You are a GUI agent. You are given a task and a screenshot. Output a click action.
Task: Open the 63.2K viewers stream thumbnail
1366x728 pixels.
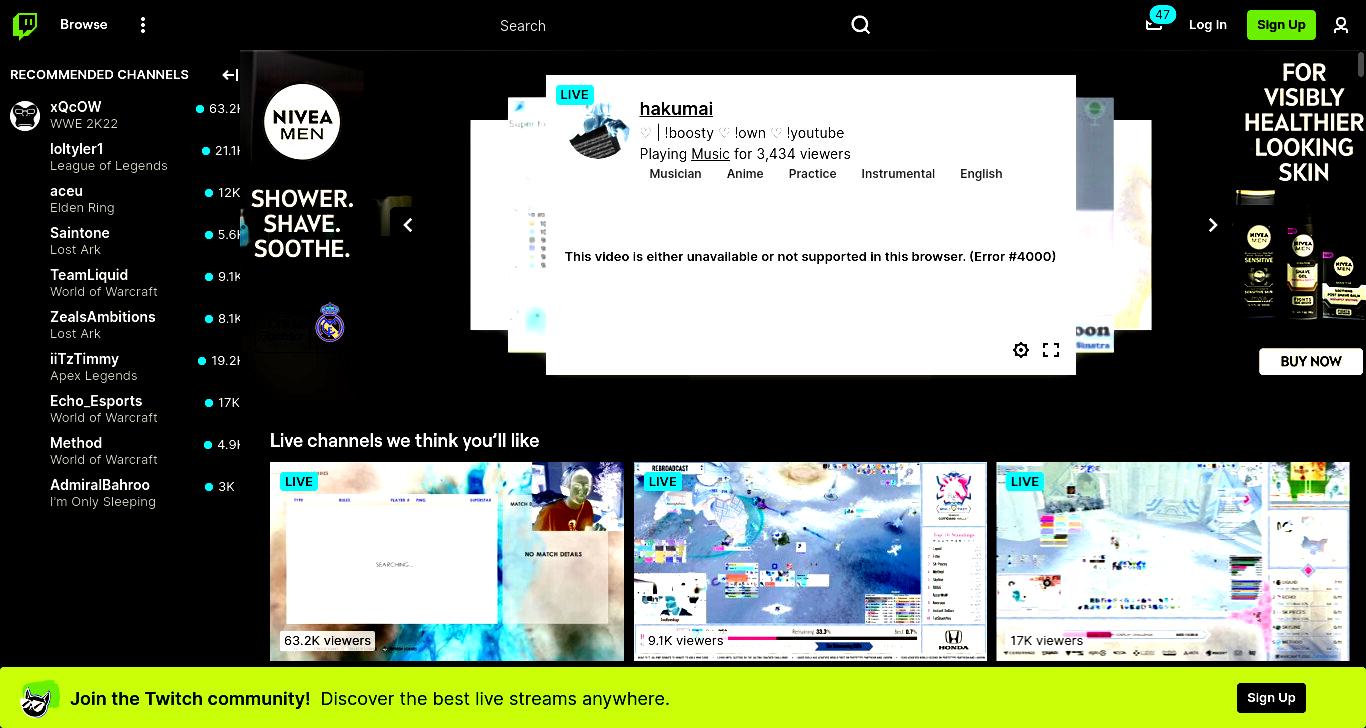click(447, 561)
